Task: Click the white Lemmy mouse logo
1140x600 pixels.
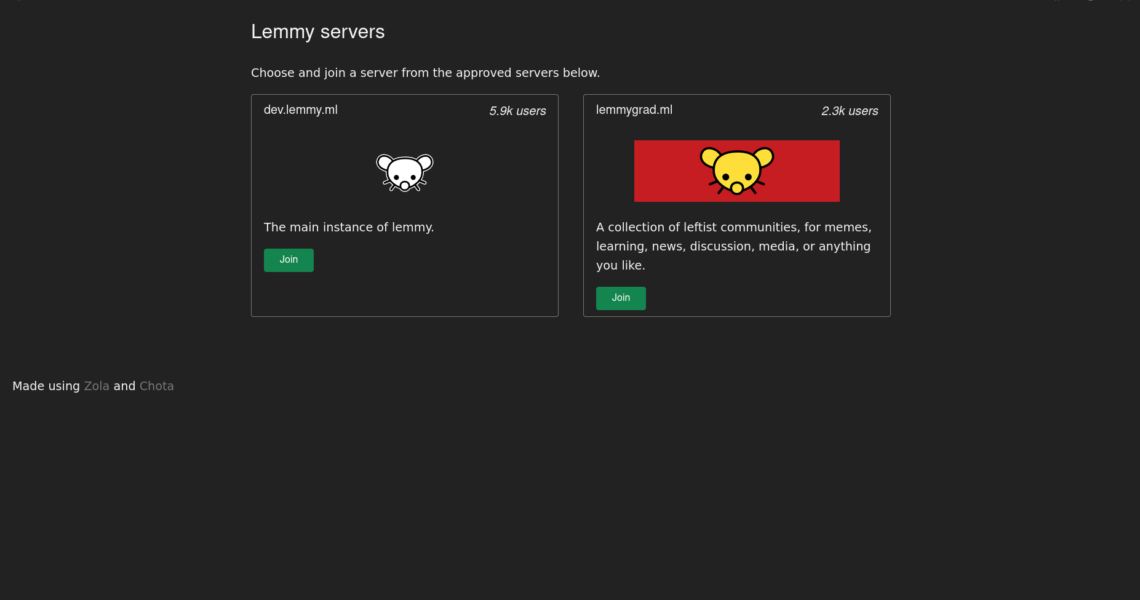Action: 404,172
